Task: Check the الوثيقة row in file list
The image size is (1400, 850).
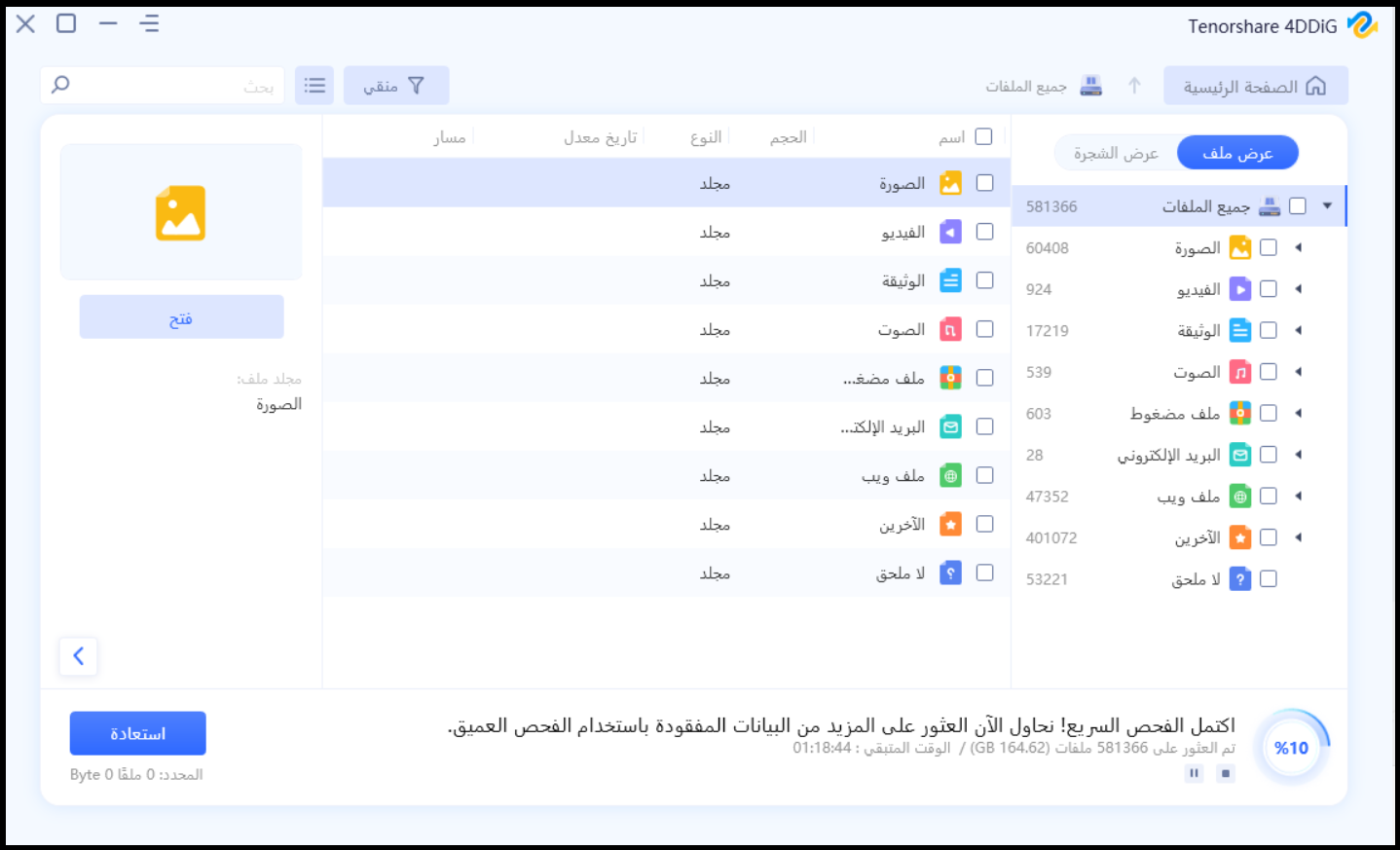Action: 985,280
